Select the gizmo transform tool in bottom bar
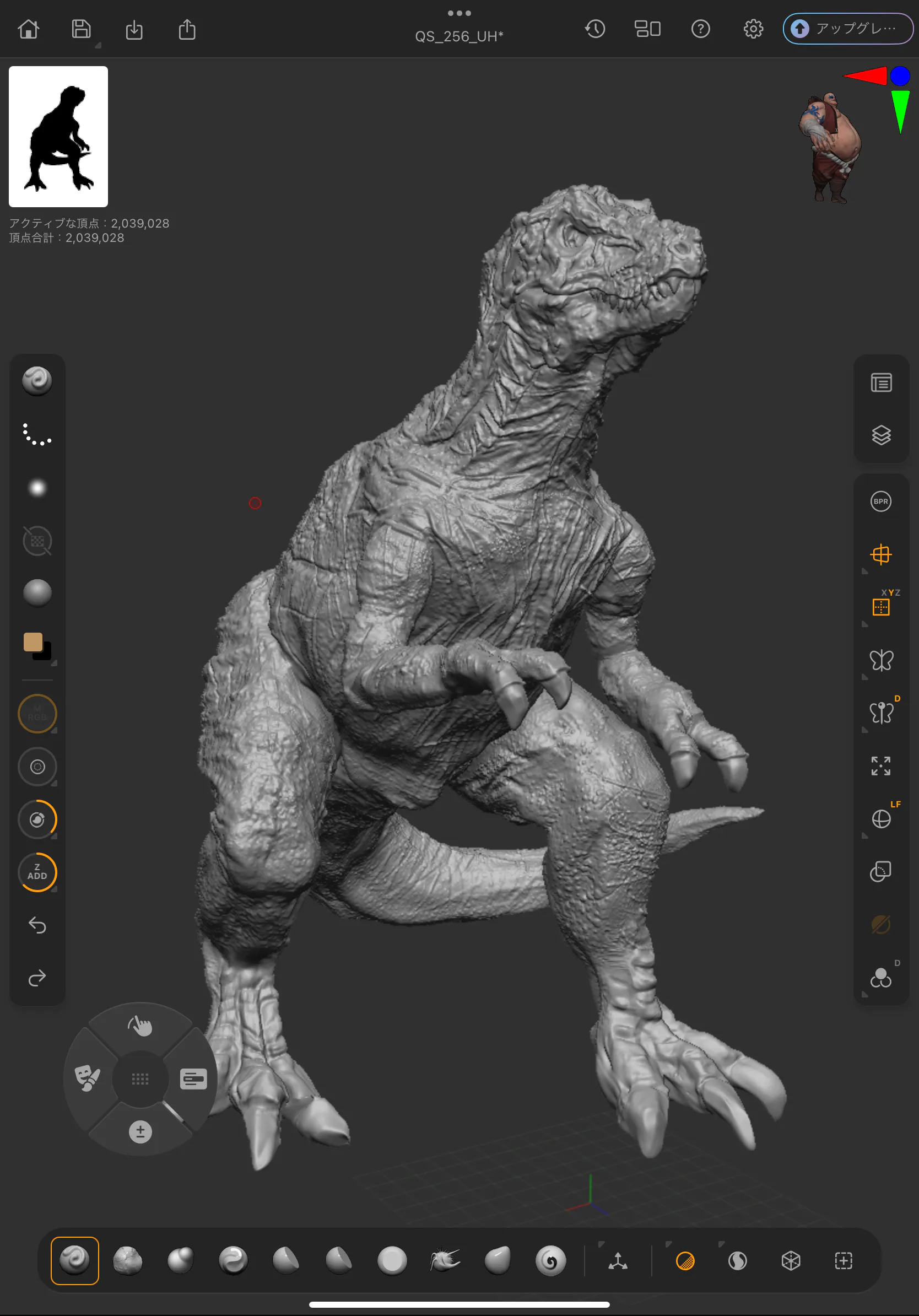Viewport: 919px width, 1316px height. 617,1261
